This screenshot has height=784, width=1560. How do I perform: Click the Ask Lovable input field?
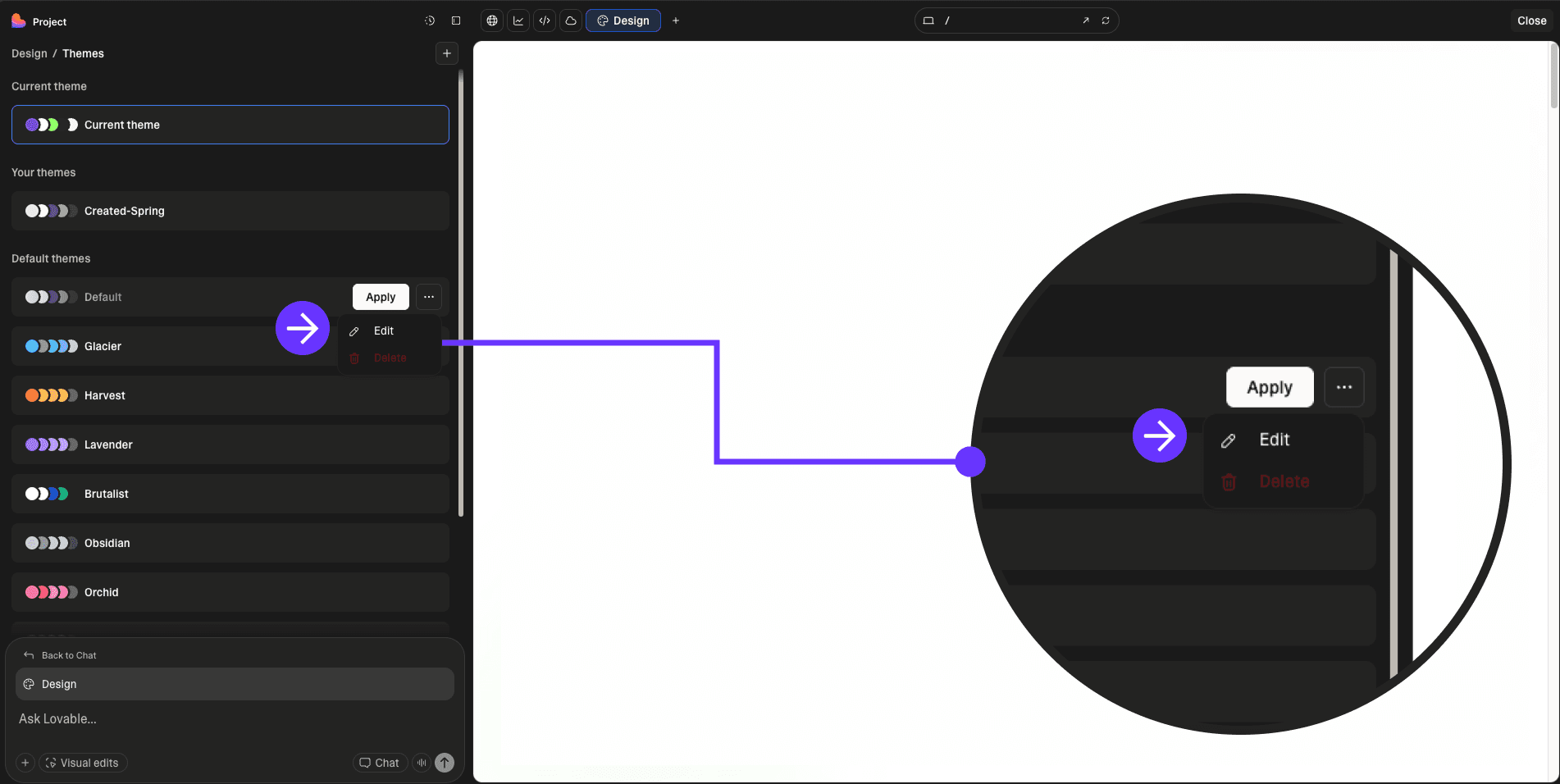click(x=230, y=718)
